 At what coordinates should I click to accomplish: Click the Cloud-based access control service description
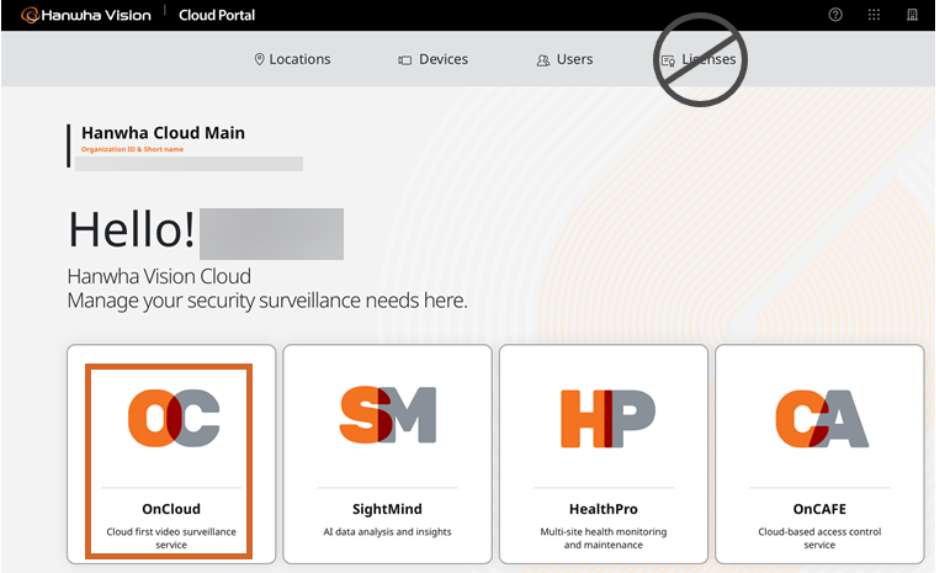tap(819, 538)
